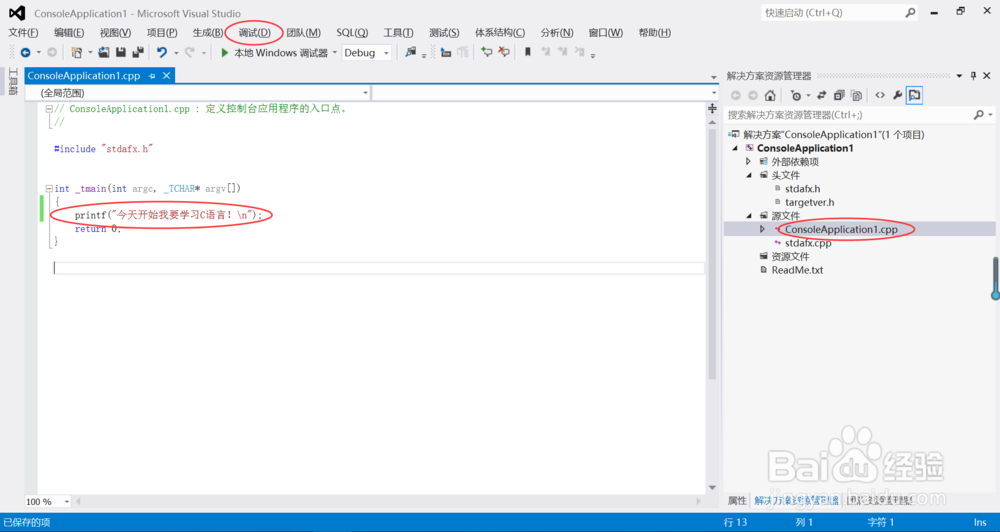
Task: Click the Solution Explorer search magnifier icon
Action: pyautogui.click(x=978, y=115)
